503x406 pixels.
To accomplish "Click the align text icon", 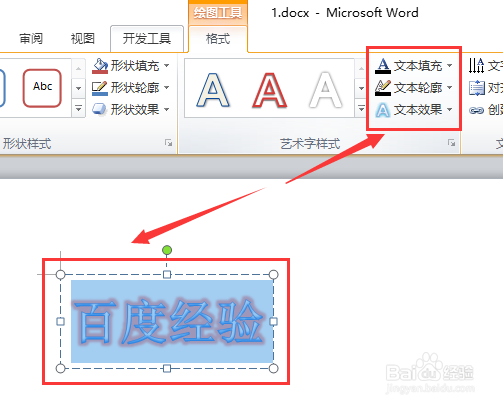I will click(x=477, y=88).
